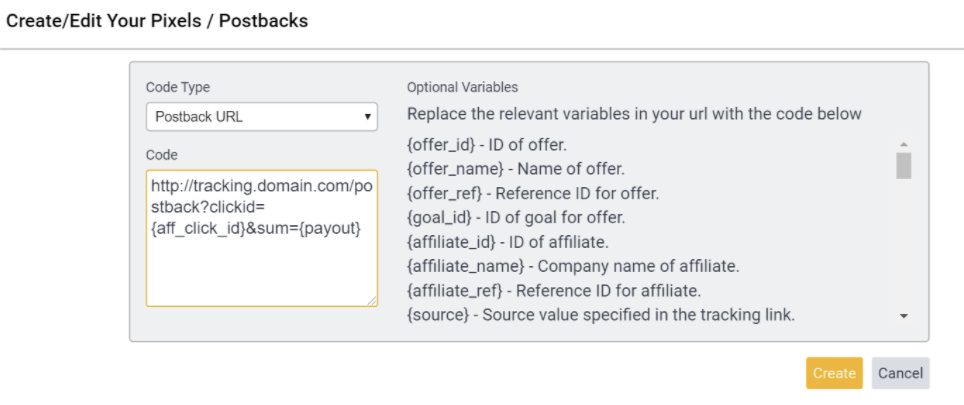This screenshot has height=405, width=964.
Task: Select the {goal_id} variable line
Action: coord(516,218)
